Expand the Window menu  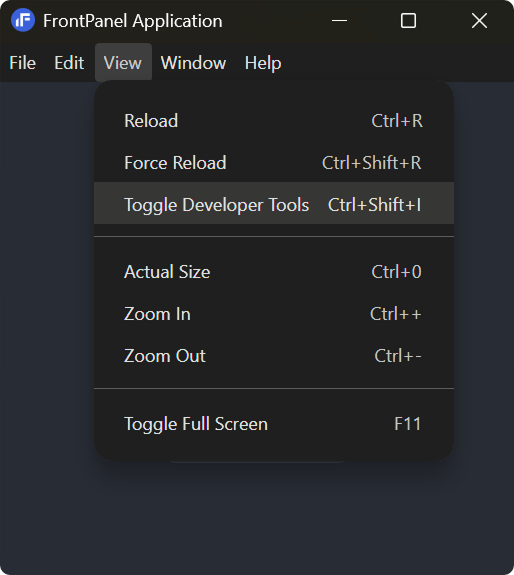(193, 63)
